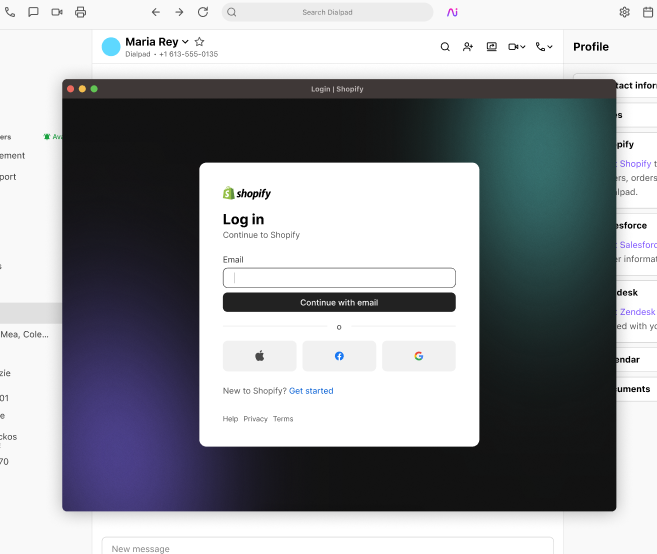
Task: Click Maria Rey's avatar circle
Action: (111, 47)
